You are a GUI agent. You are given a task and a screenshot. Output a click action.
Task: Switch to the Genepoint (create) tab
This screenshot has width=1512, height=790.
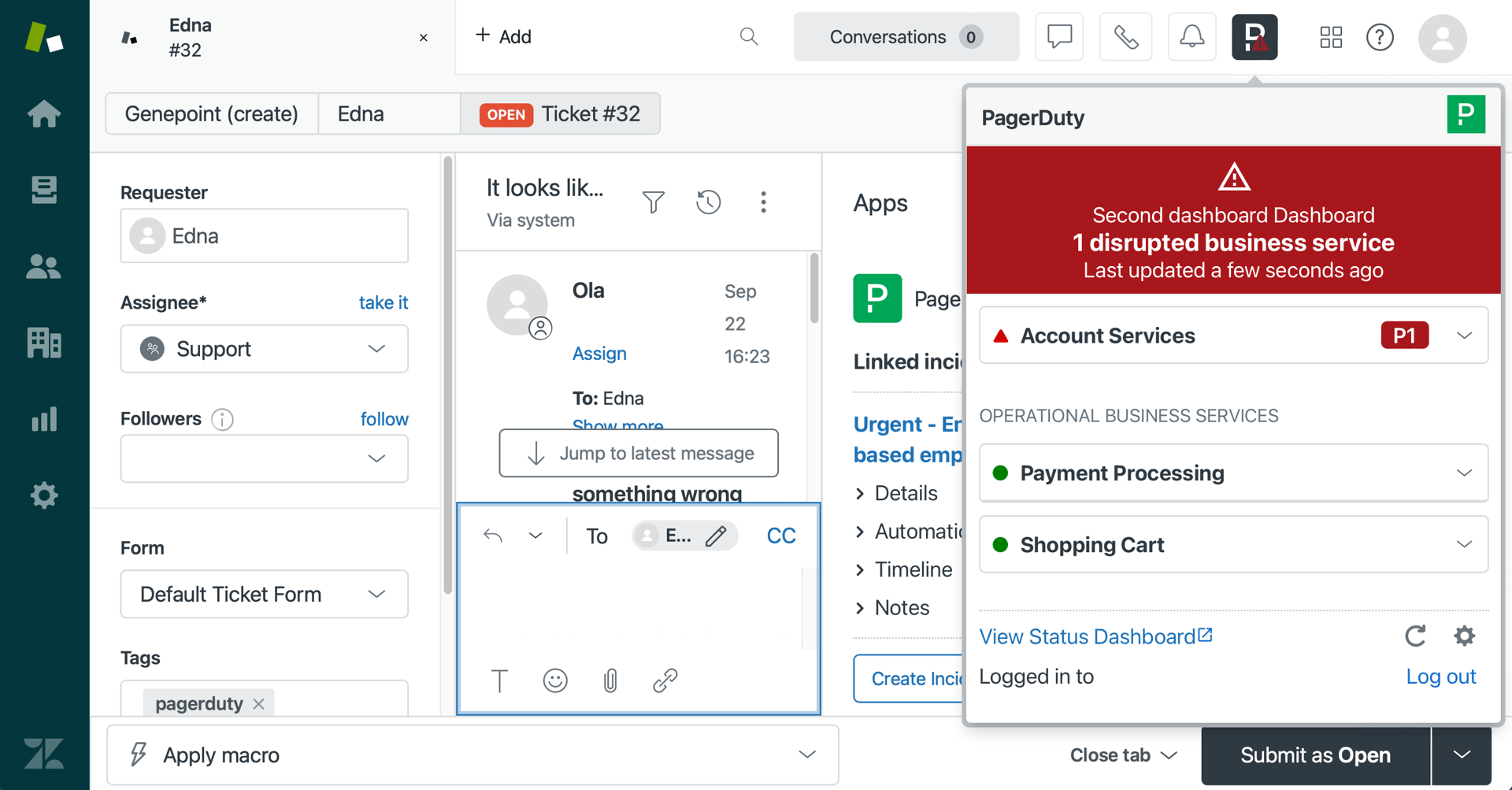click(211, 114)
